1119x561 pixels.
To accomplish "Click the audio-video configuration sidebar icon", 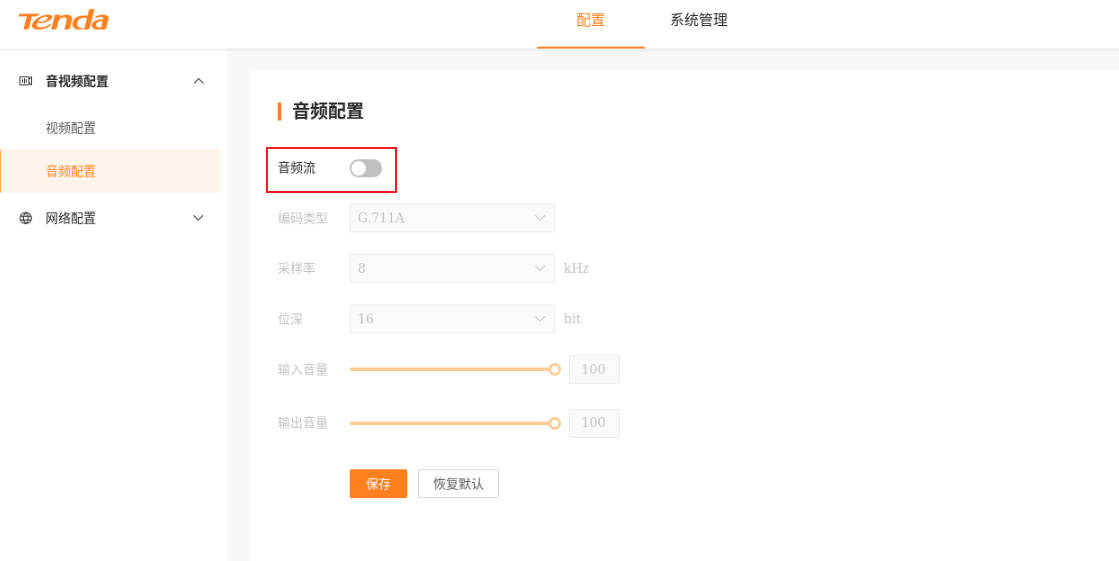I will (26, 81).
